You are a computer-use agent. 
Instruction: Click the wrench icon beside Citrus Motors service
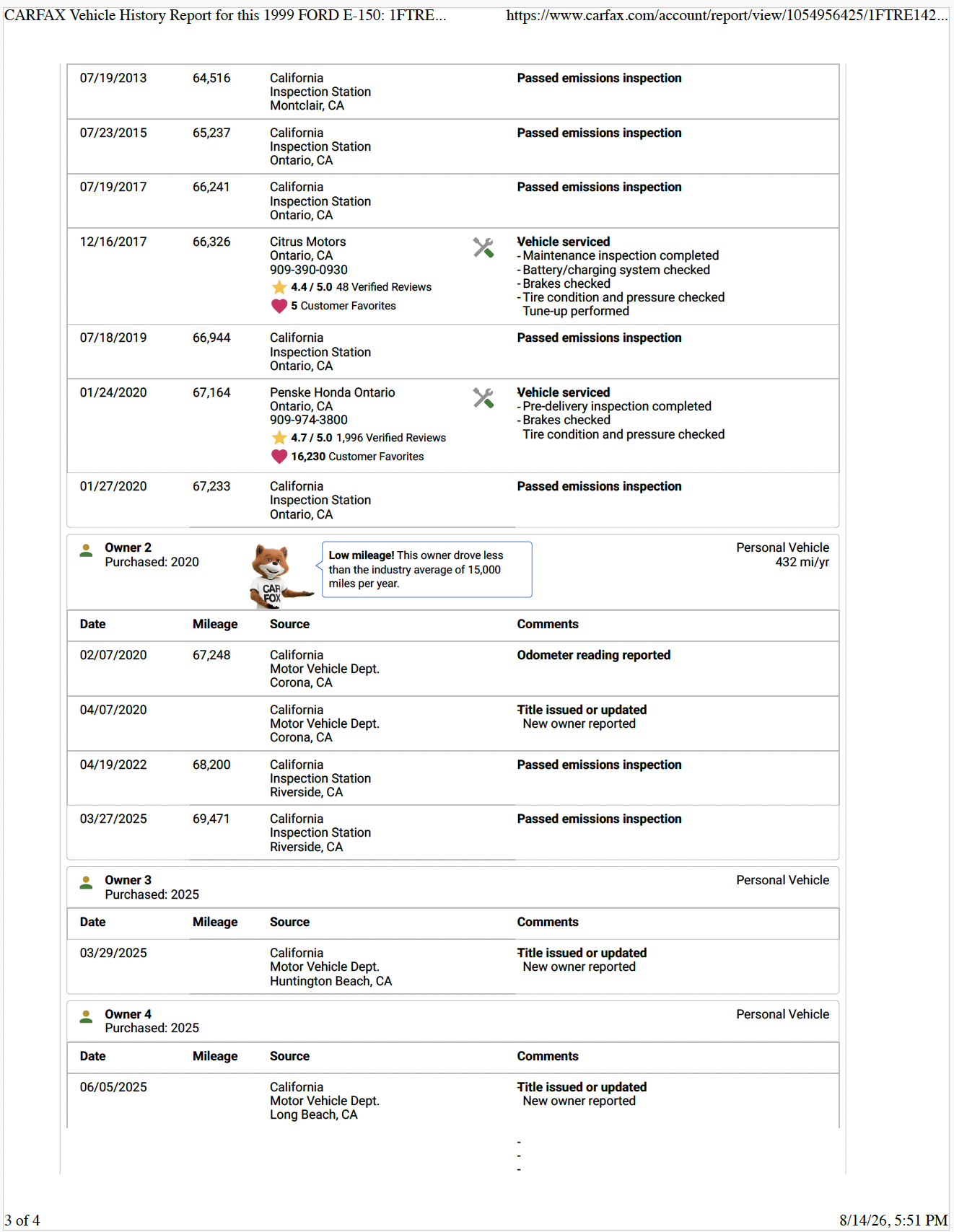coord(483,247)
